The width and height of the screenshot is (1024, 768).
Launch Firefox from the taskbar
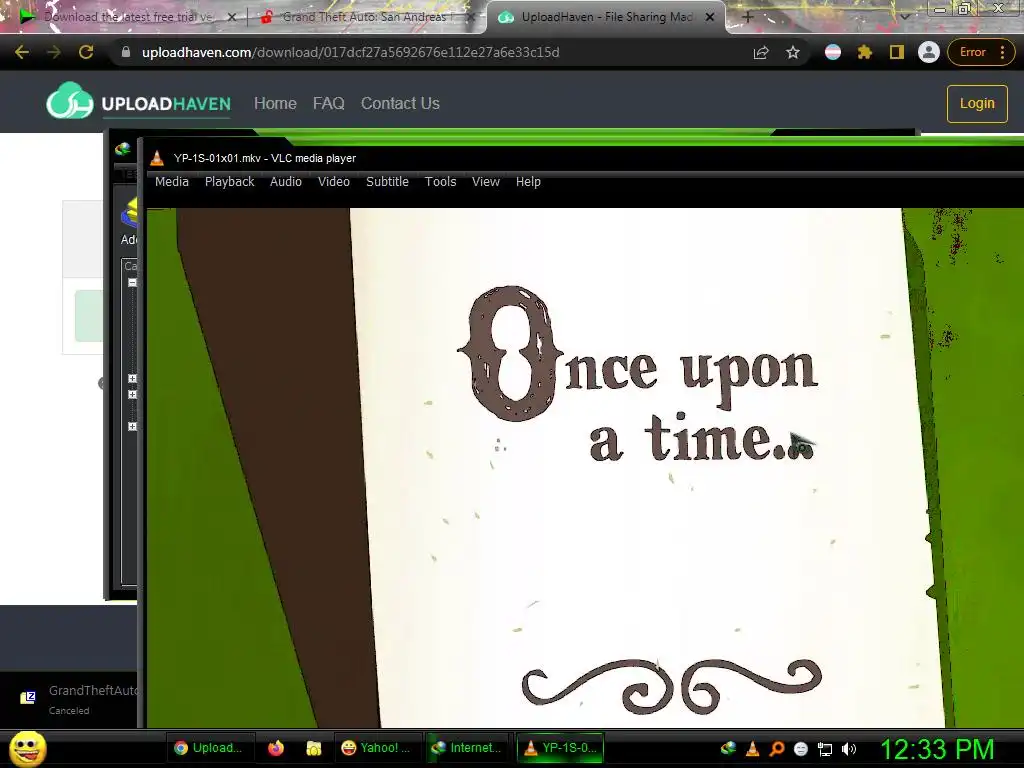point(276,748)
